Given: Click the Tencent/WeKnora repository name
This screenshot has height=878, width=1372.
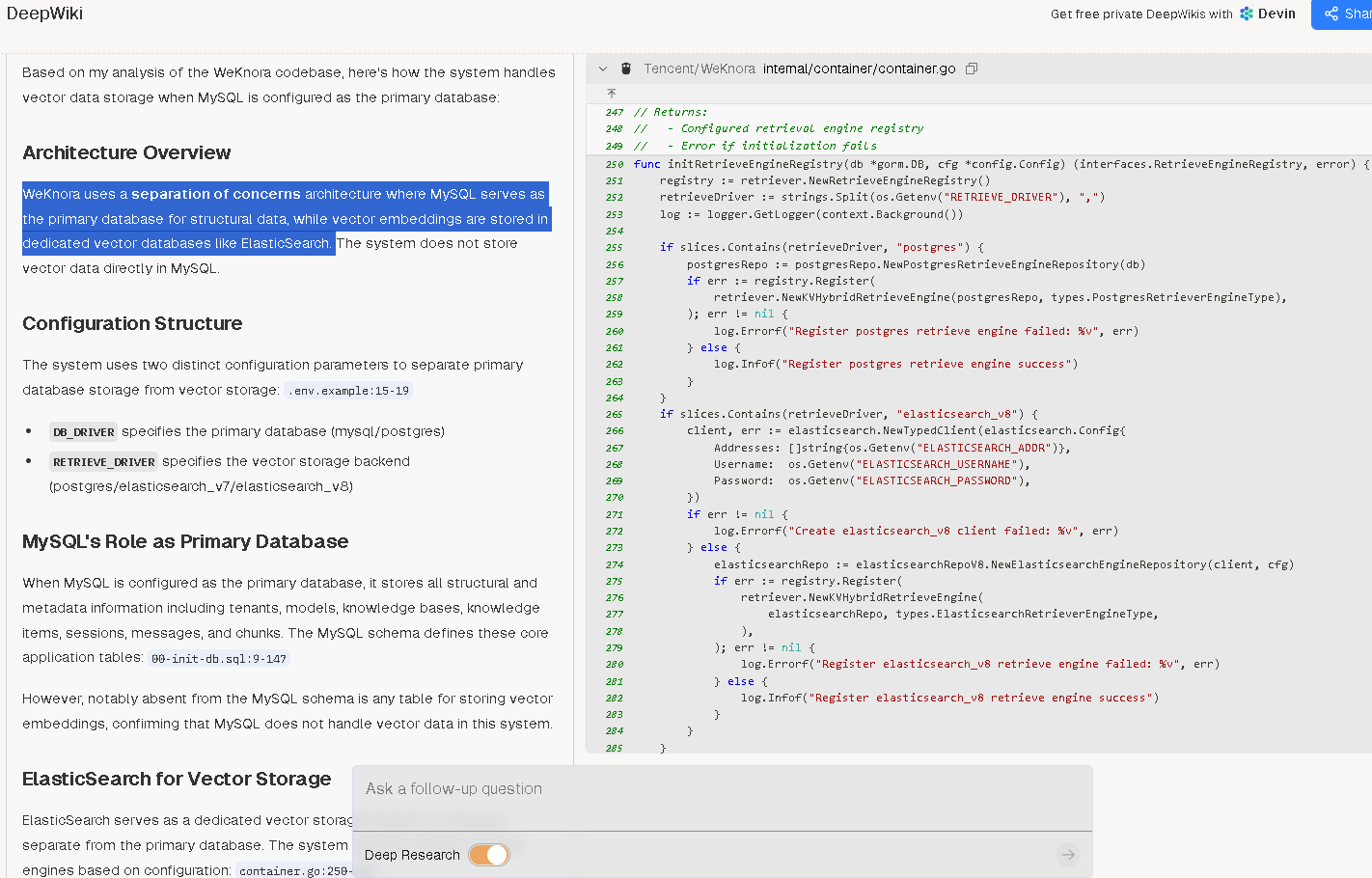Looking at the screenshot, I should (700, 69).
